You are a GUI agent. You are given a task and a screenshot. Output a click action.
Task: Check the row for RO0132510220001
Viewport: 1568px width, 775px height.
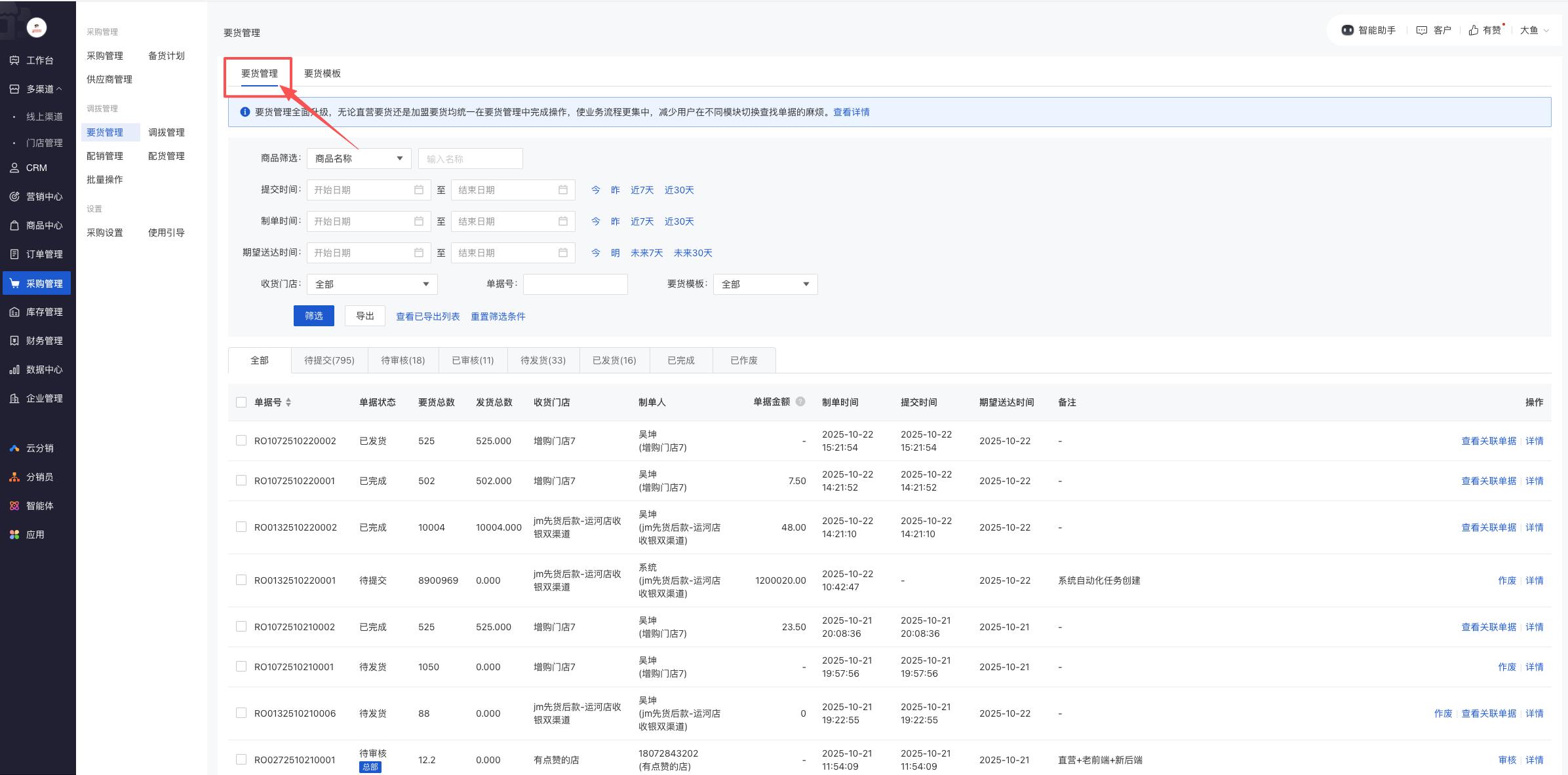click(x=241, y=580)
